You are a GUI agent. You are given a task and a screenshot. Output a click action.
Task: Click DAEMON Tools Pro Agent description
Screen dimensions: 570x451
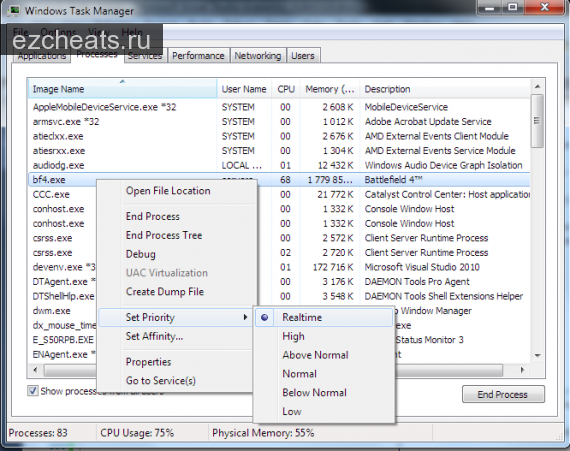[417, 282]
